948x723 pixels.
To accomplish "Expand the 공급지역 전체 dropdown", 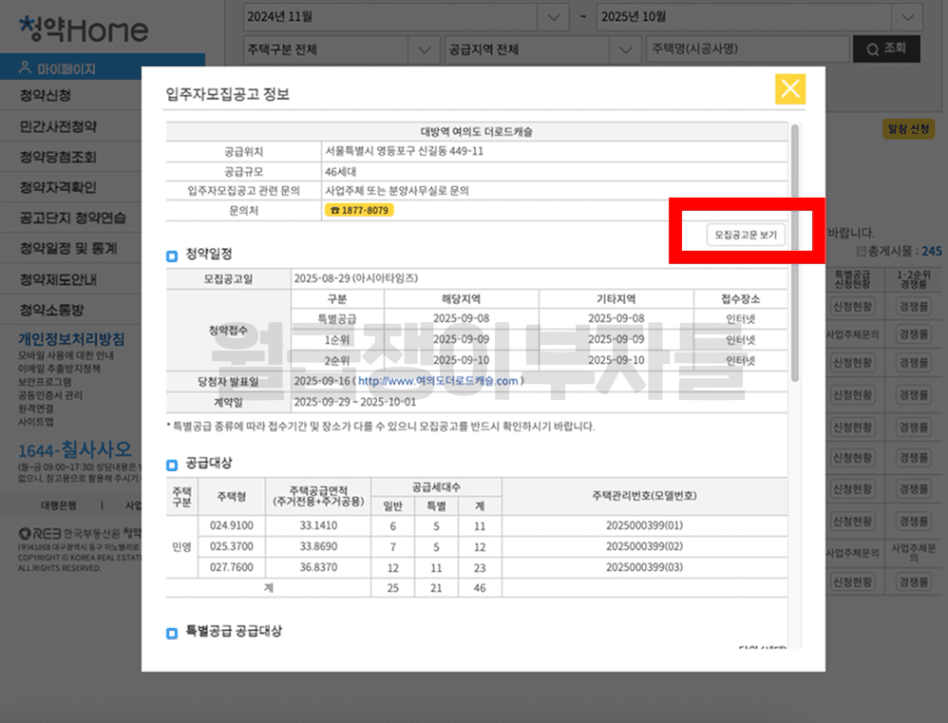I will 542,50.
